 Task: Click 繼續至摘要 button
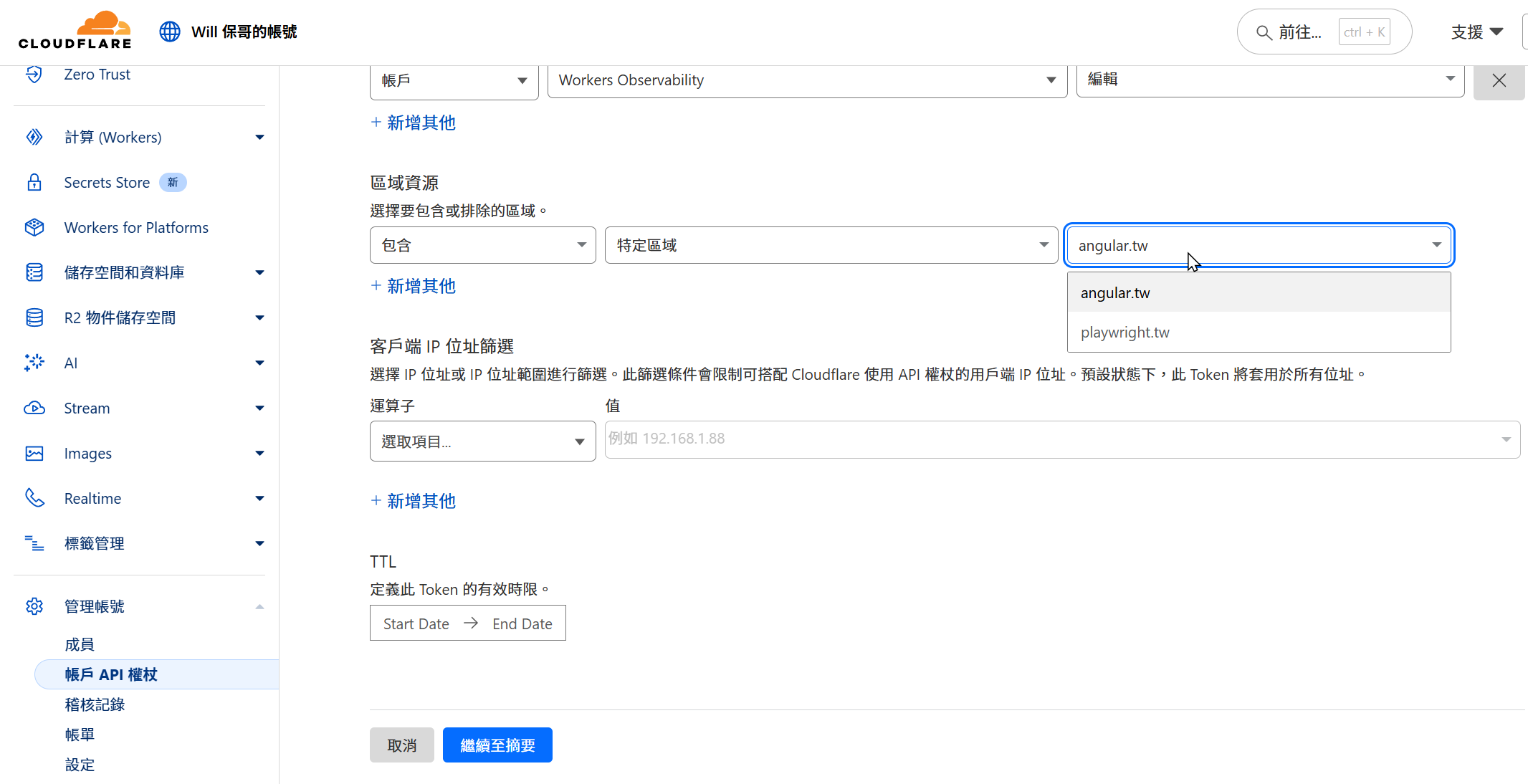tap(497, 745)
